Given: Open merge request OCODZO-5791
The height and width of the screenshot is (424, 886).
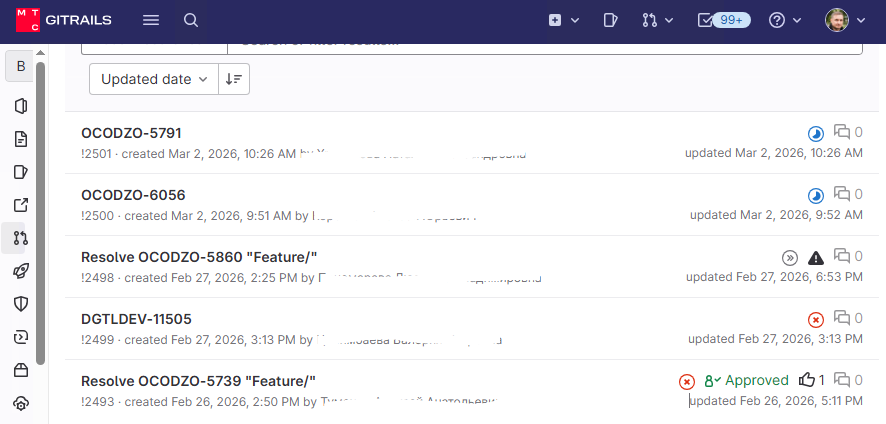Looking at the screenshot, I should coord(131,133).
